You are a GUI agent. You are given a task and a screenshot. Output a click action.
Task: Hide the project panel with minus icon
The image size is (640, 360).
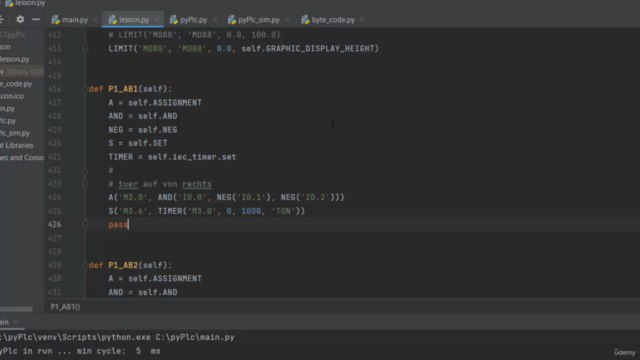tap(36, 19)
